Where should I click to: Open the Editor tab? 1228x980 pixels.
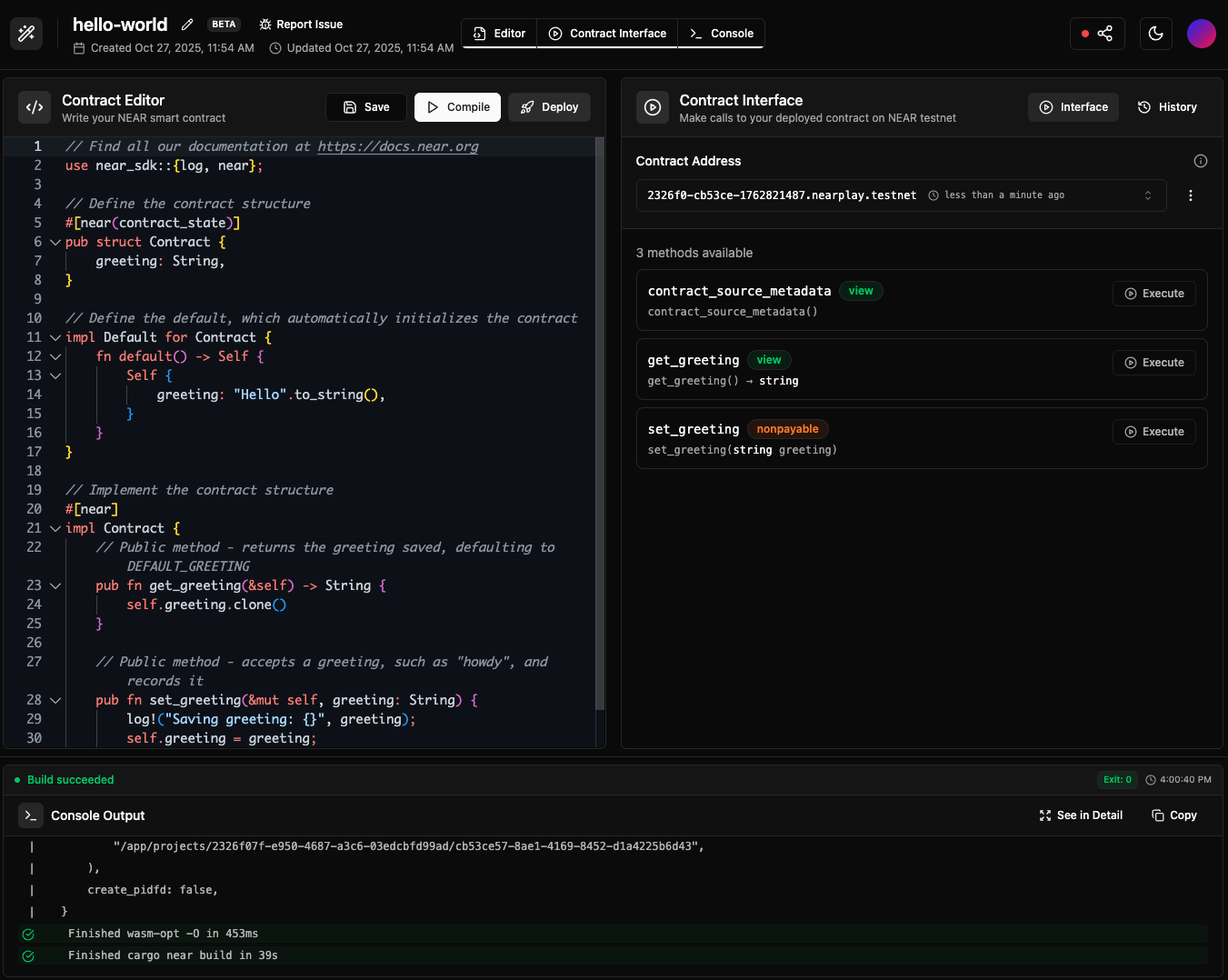499,34
